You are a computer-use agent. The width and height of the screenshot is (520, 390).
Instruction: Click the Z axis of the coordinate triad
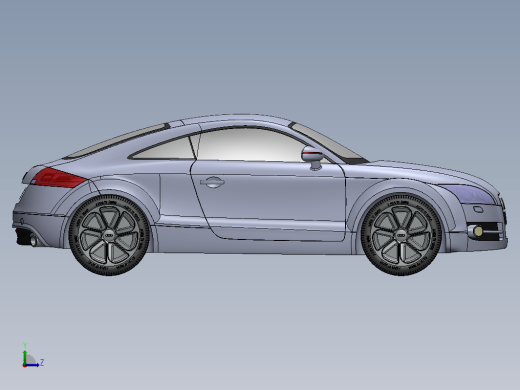33,365
